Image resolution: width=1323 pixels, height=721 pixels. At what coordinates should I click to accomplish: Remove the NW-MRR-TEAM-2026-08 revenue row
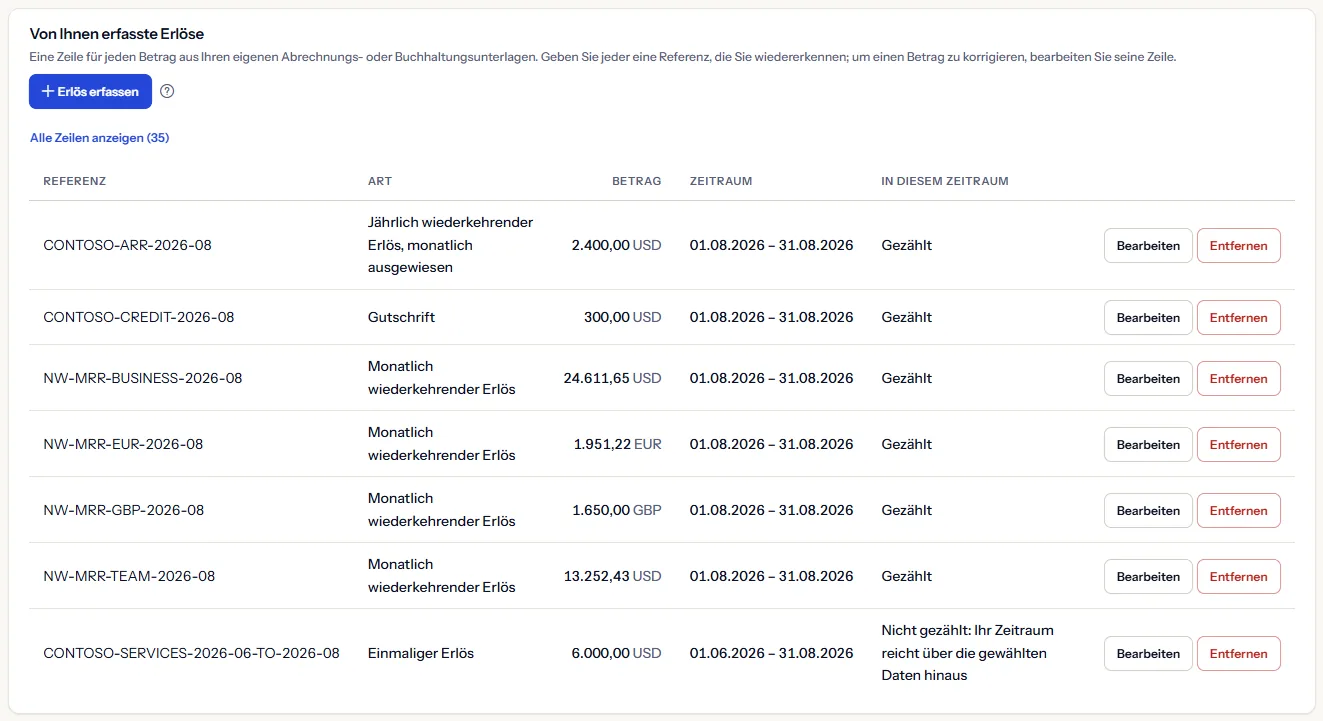1238,576
